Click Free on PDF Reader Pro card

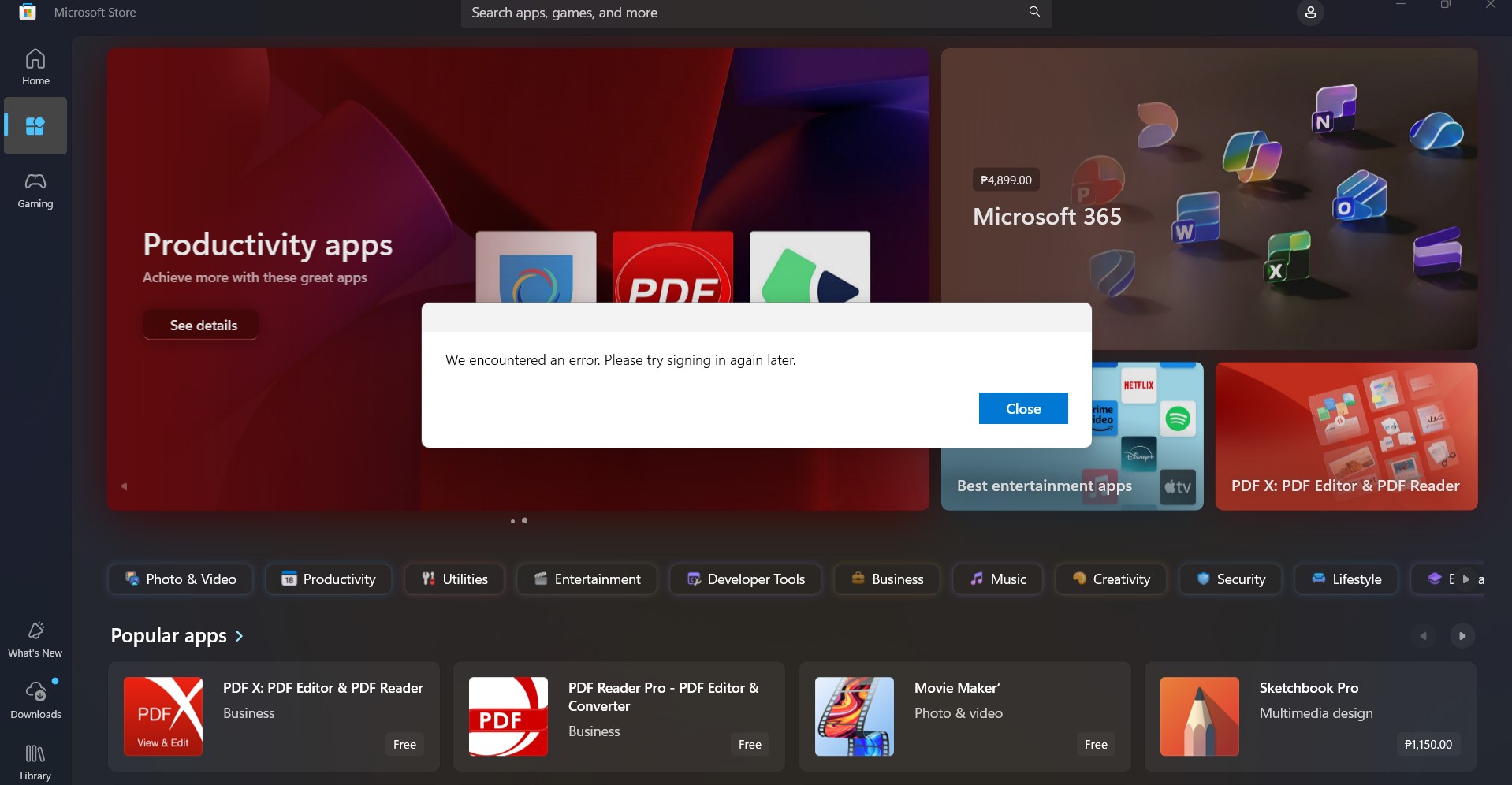click(x=750, y=744)
